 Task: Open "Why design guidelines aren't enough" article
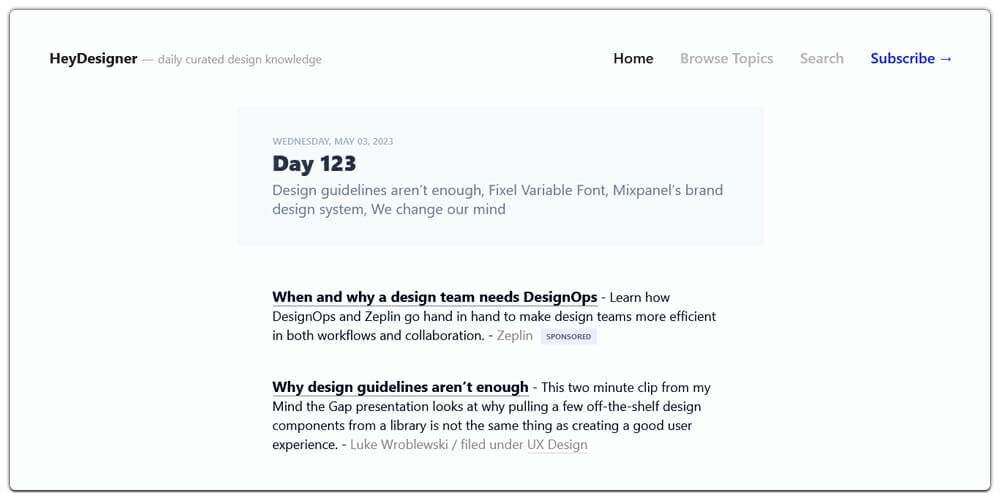(x=400, y=387)
